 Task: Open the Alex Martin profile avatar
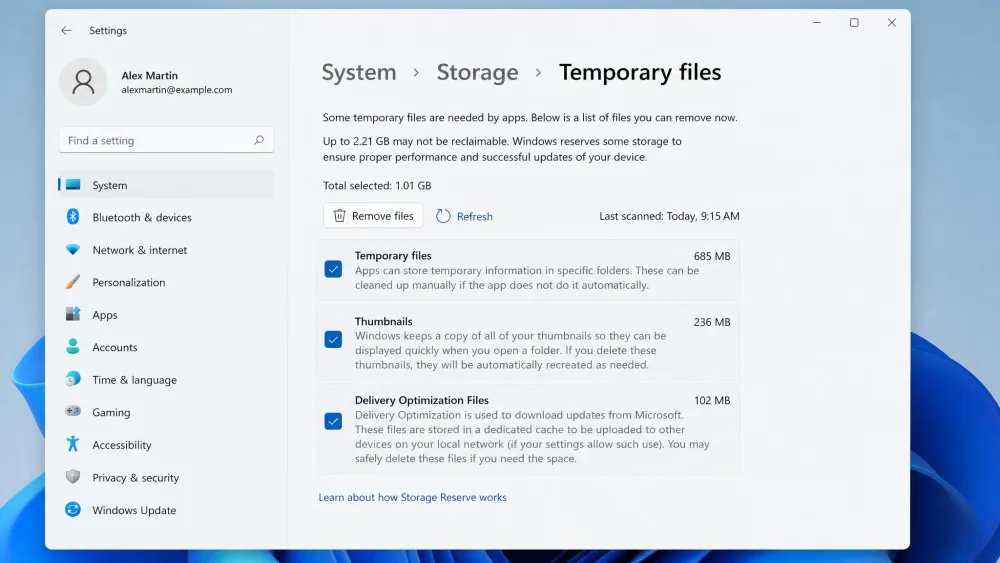pos(83,82)
